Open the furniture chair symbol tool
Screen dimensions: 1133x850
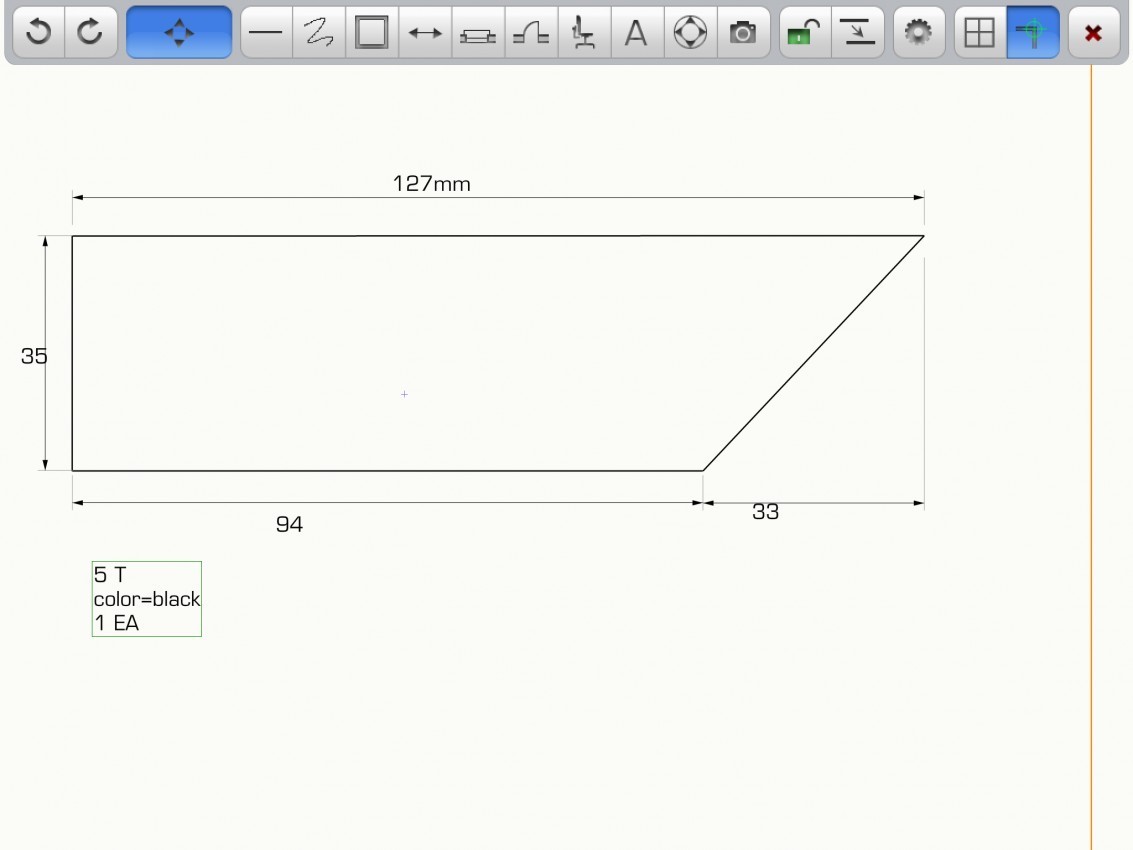(584, 33)
